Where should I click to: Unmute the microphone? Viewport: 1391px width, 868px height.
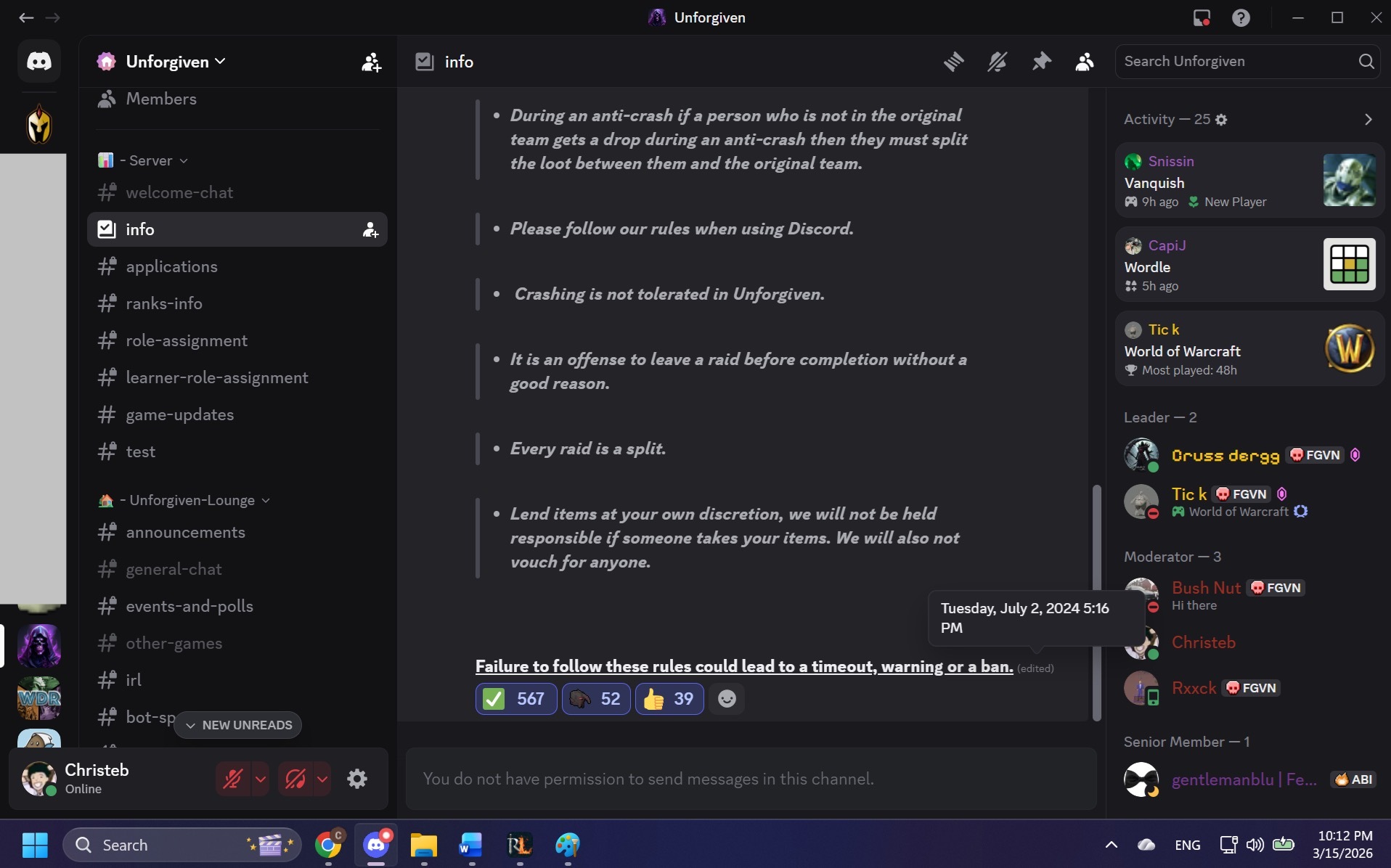pyautogui.click(x=233, y=779)
